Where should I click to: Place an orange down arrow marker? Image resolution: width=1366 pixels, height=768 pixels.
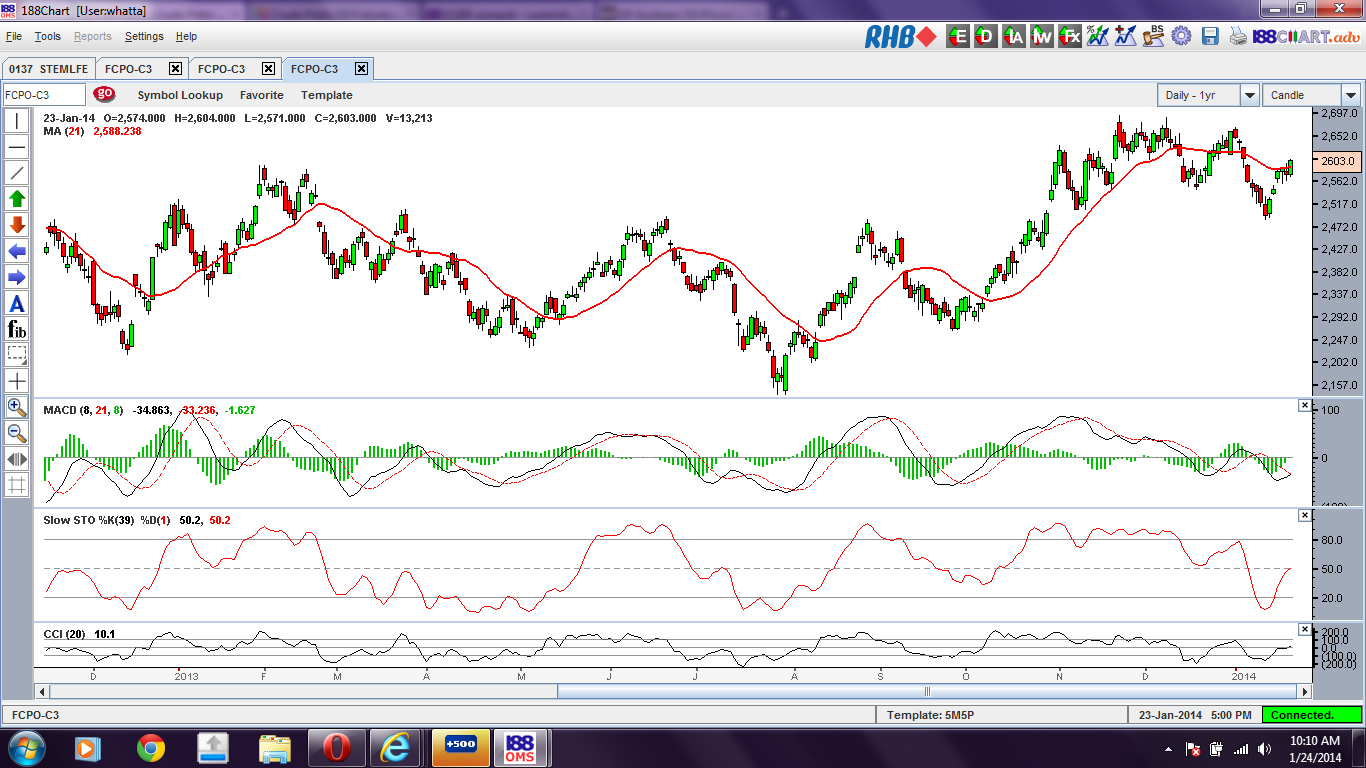[17, 225]
